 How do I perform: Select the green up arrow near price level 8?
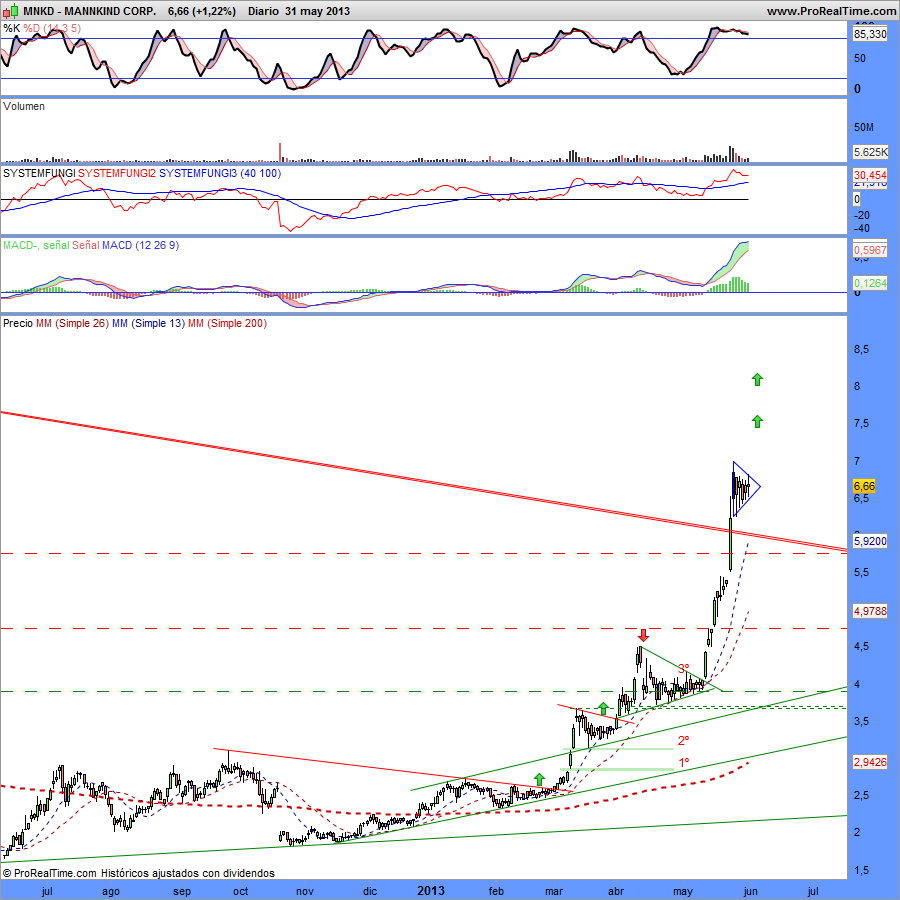coord(757,379)
